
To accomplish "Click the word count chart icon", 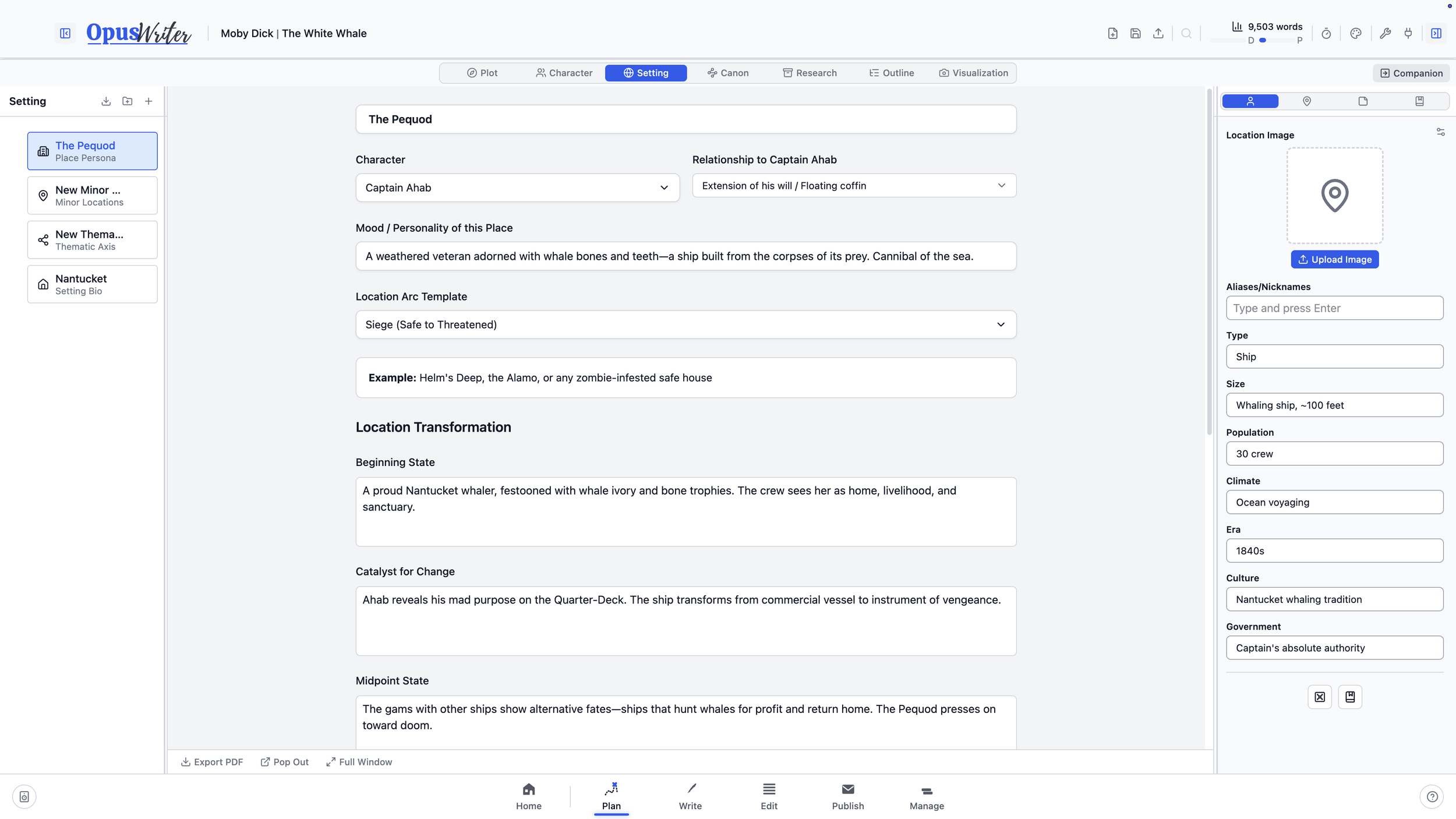I will [1237, 26].
